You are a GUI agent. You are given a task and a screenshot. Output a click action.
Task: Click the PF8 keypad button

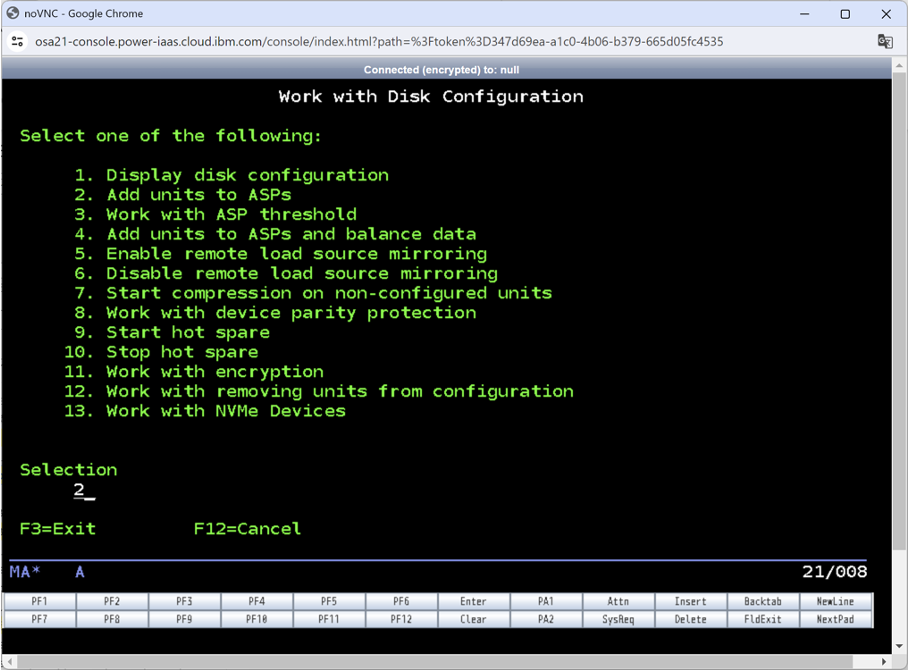coord(112,619)
